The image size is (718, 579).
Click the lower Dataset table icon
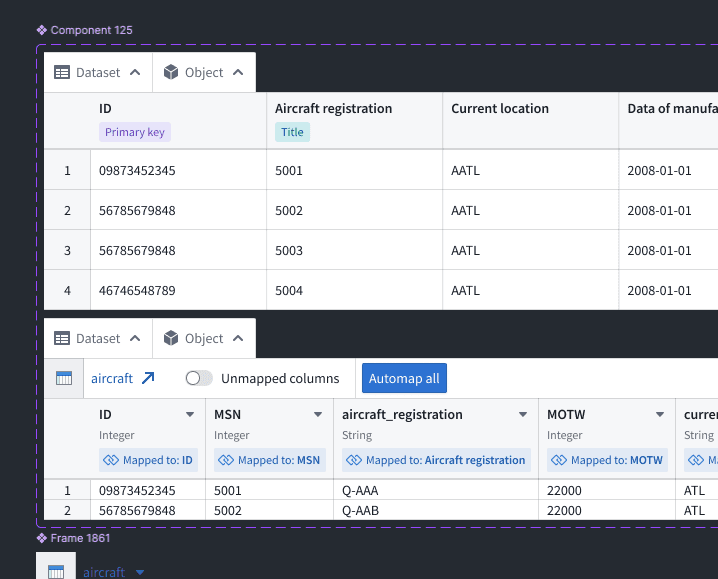62,339
